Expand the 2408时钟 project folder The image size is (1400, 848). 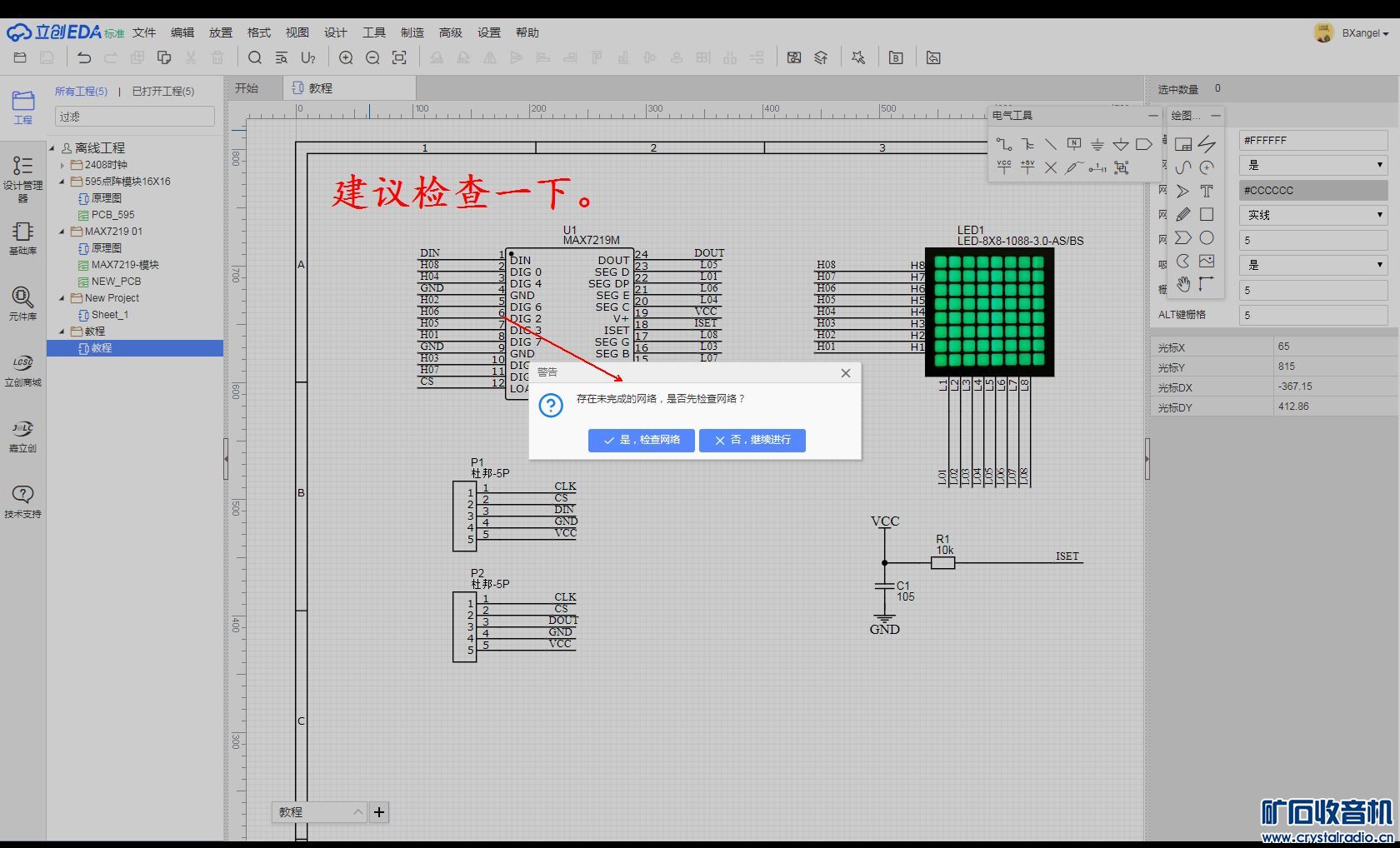click(x=62, y=165)
